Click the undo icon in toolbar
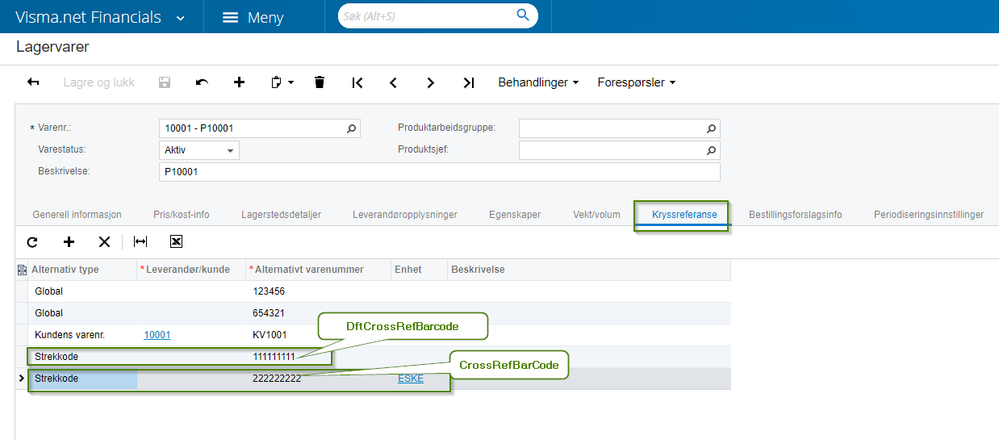This screenshot has width=999, height=440. tap(202, 82)
